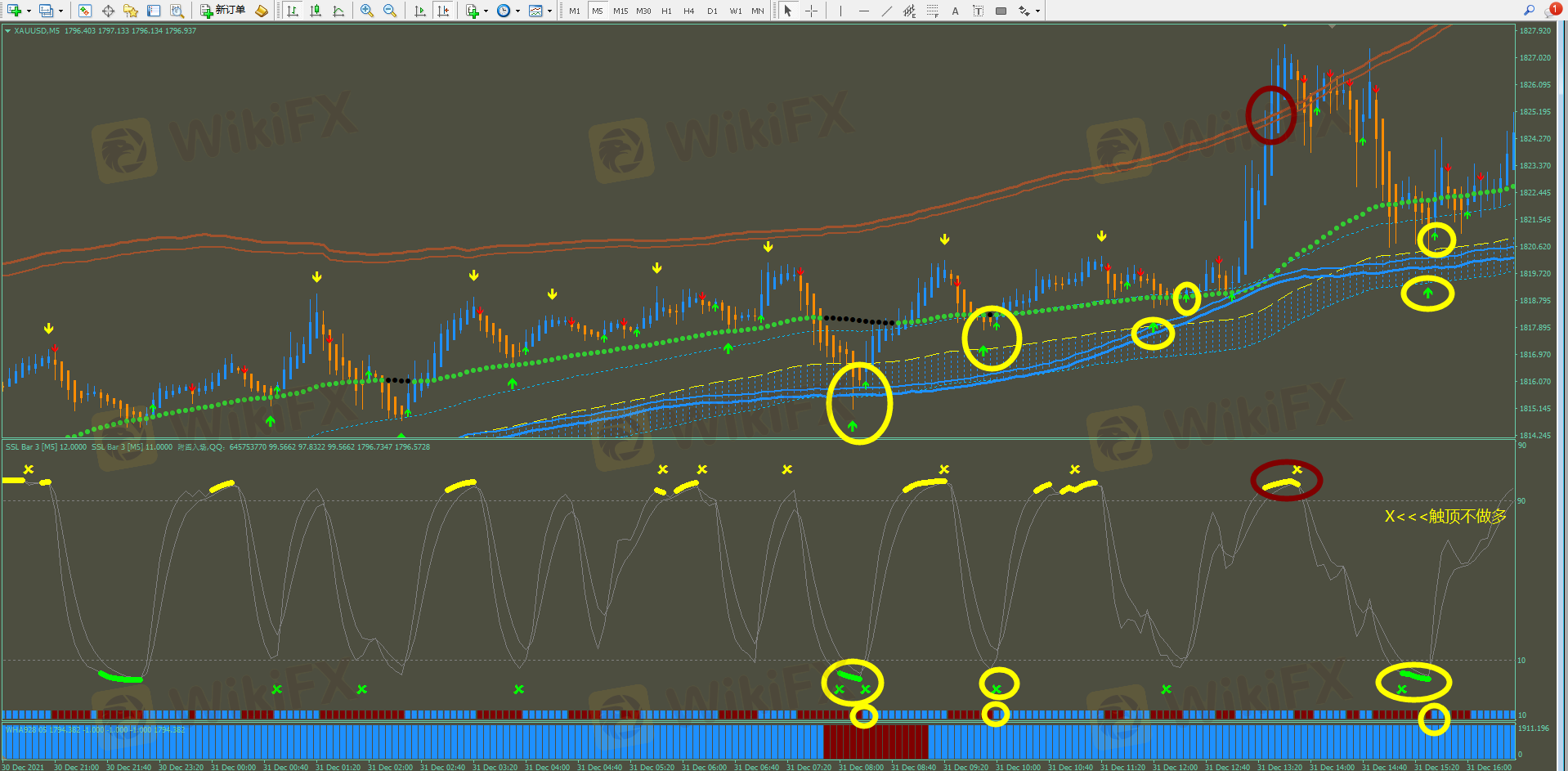Select the Fibonacci retracement tool
Screen dimensions: 1568x771
click(x=932, y=11)
